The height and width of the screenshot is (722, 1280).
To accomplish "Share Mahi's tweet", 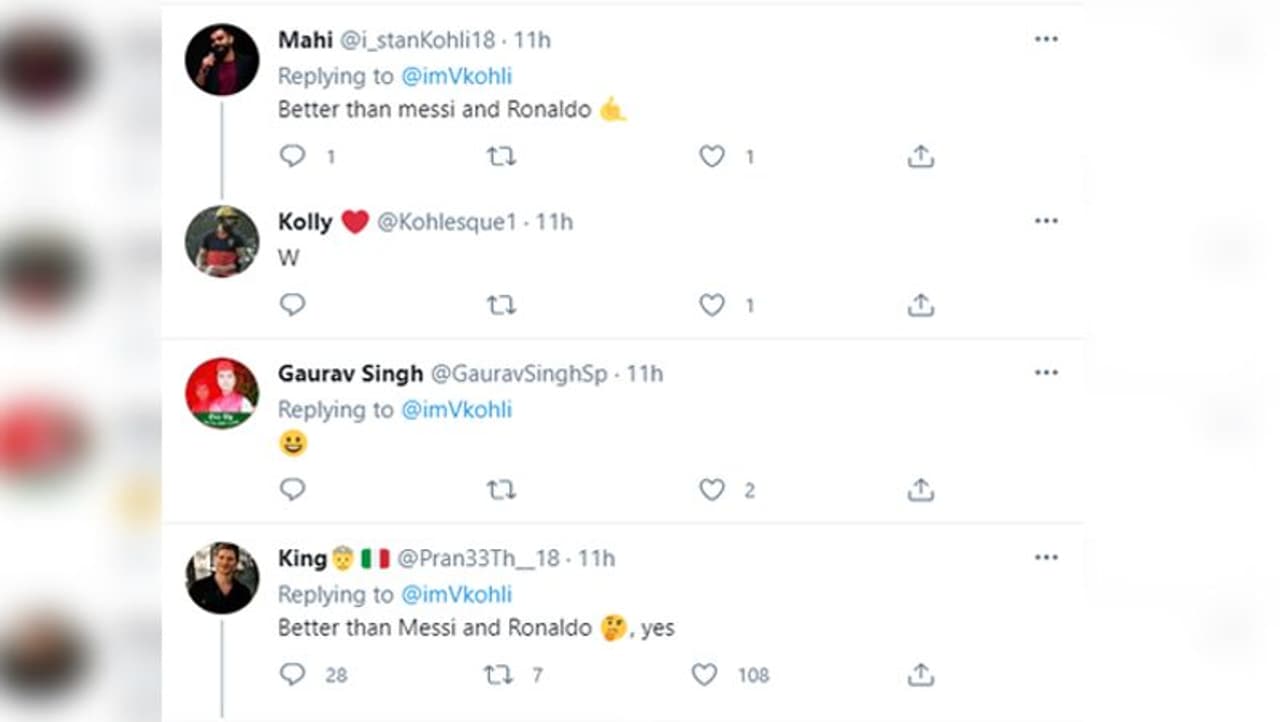I will 920,156.
